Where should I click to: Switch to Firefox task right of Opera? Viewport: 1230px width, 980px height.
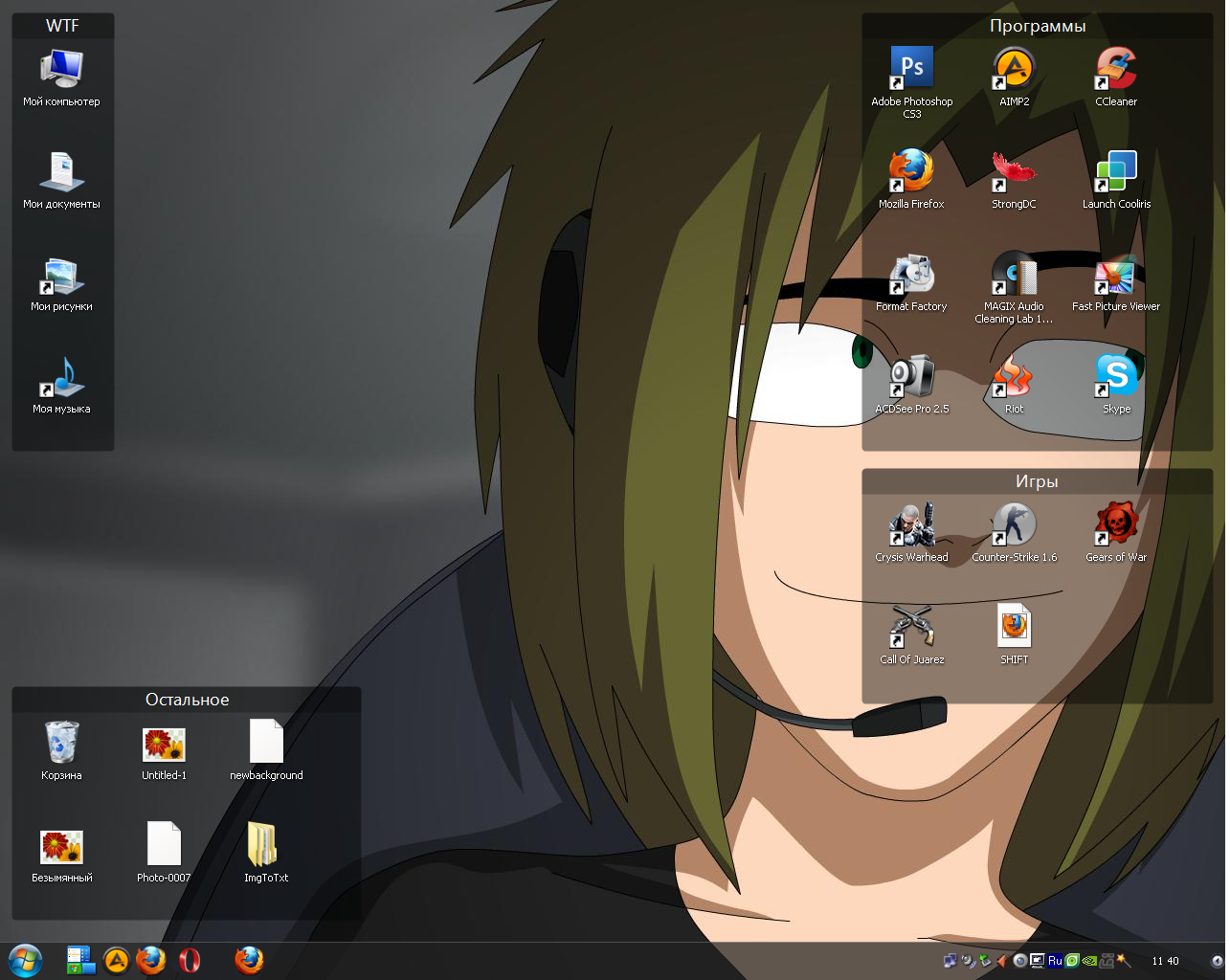[249, 960]
